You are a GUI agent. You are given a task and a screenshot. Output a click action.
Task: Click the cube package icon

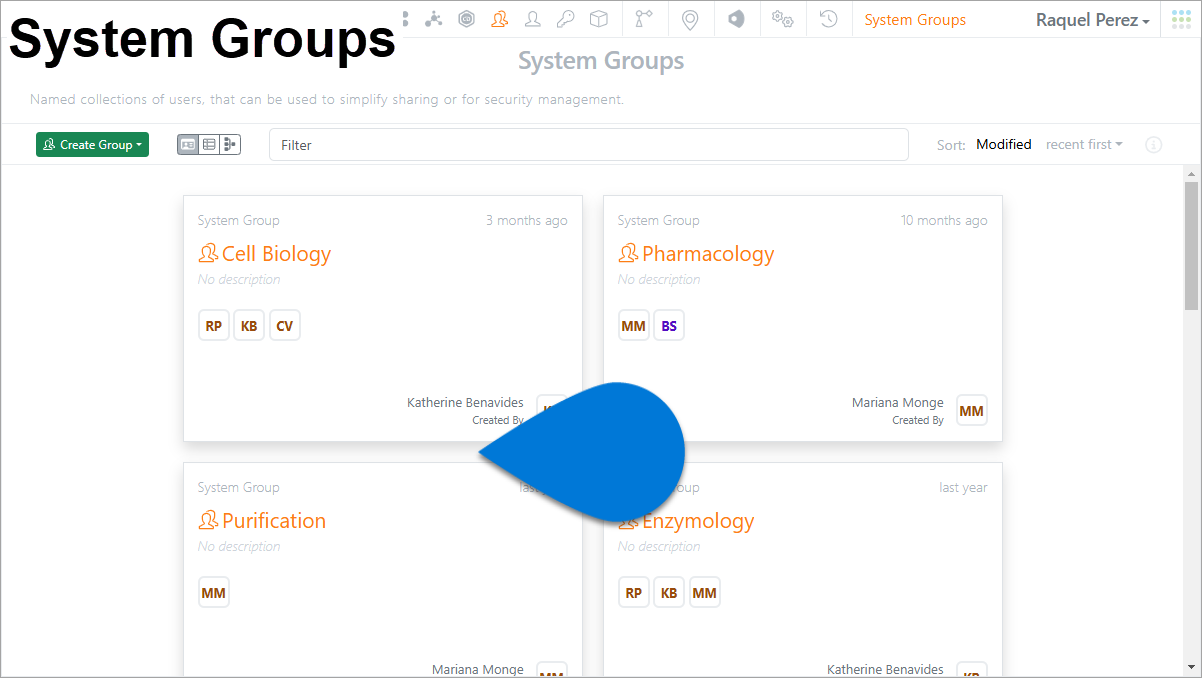coord(598,19)
